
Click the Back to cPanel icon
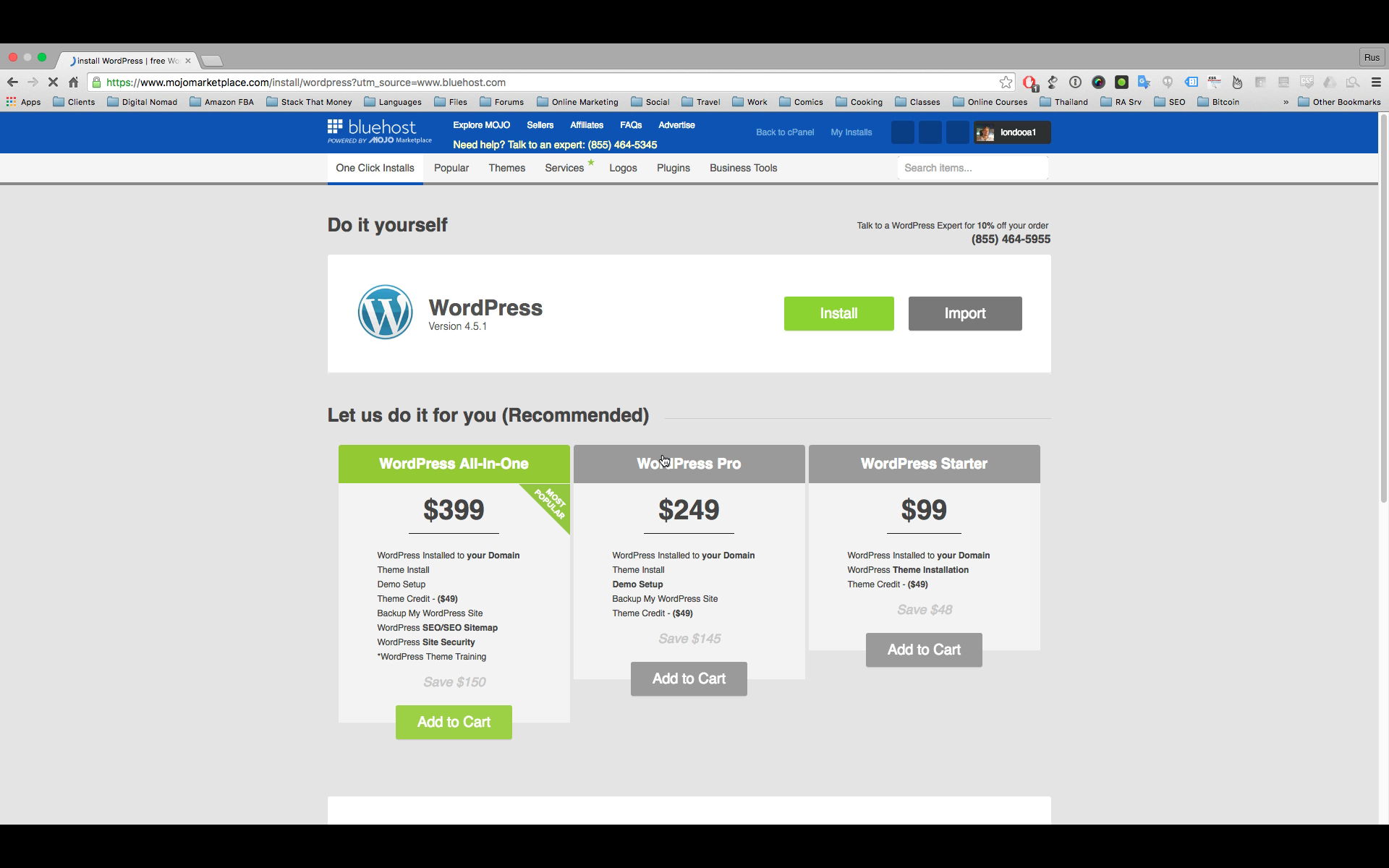(785, 131)
